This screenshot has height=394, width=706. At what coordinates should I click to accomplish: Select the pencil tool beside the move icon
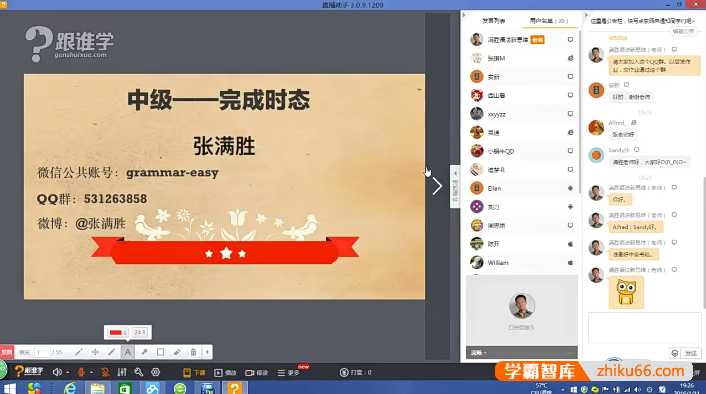click(112, 352)
